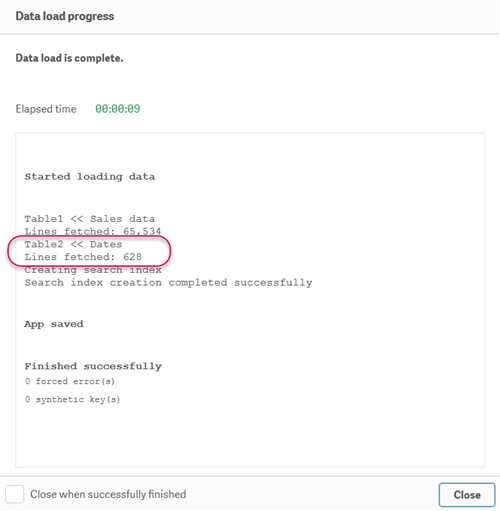500x511 pixels.
Task: Click the Close button
Action: (467, 495)
